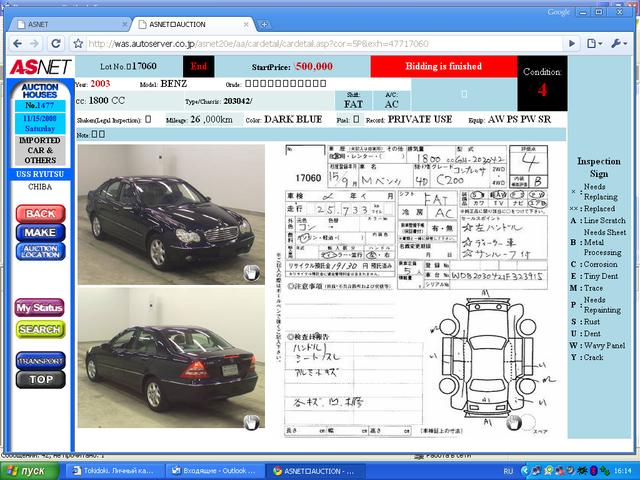This screenshot has width=640, height=480.
Task: Open Outlook inbox taskbar window
Action: 215,471
